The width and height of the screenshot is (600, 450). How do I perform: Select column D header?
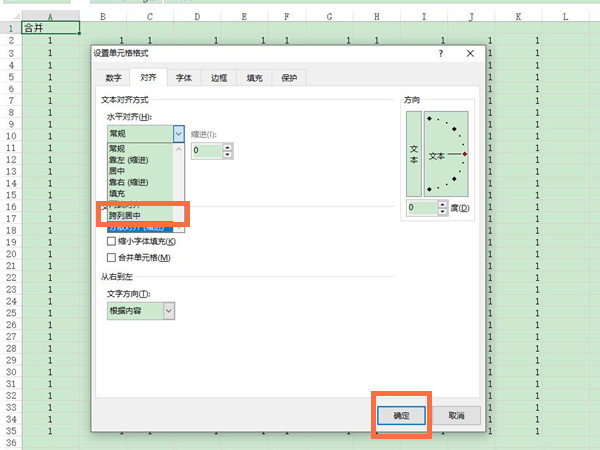pos(197,16)
